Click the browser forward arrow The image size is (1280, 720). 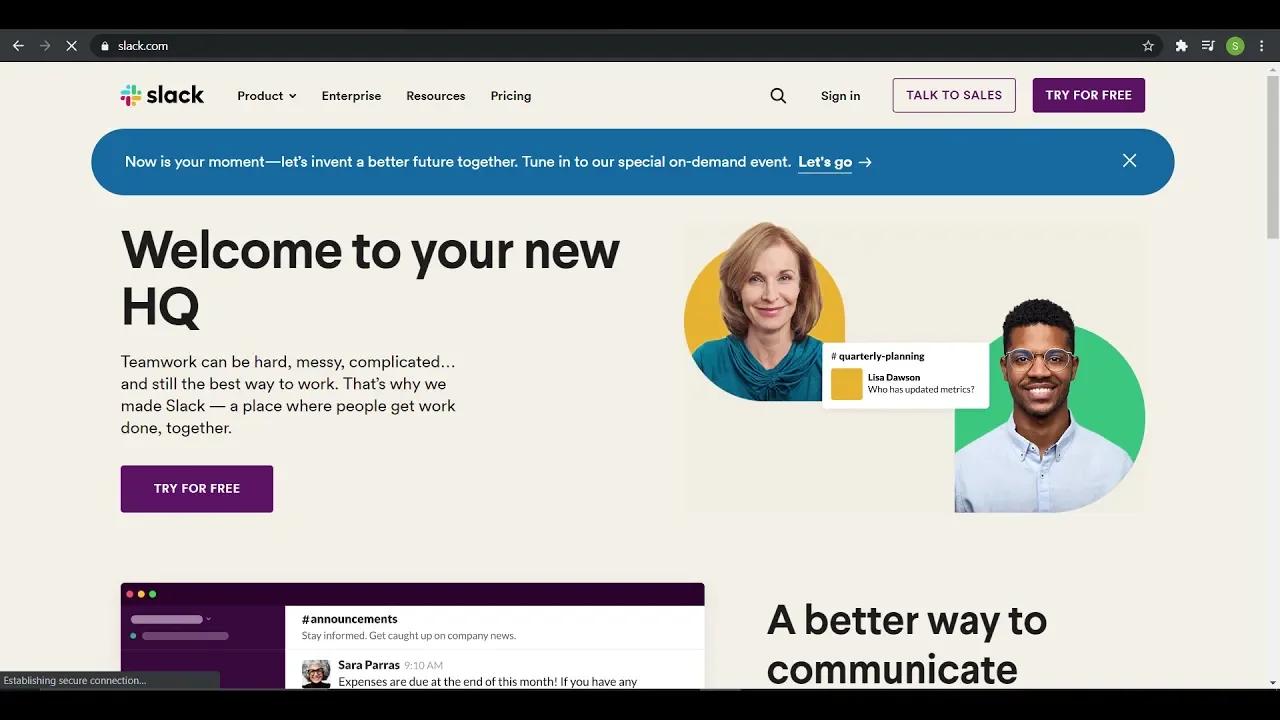(45, 46)
